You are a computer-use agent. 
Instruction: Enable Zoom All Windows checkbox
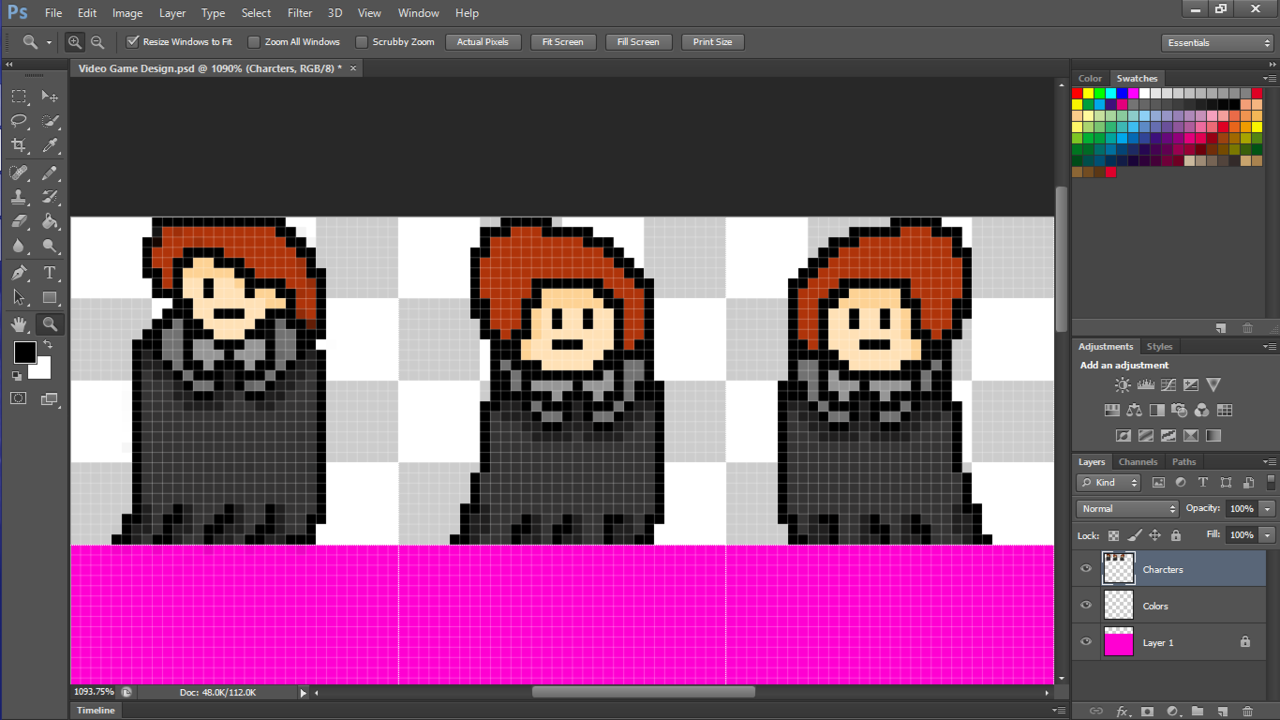point(254,42)
